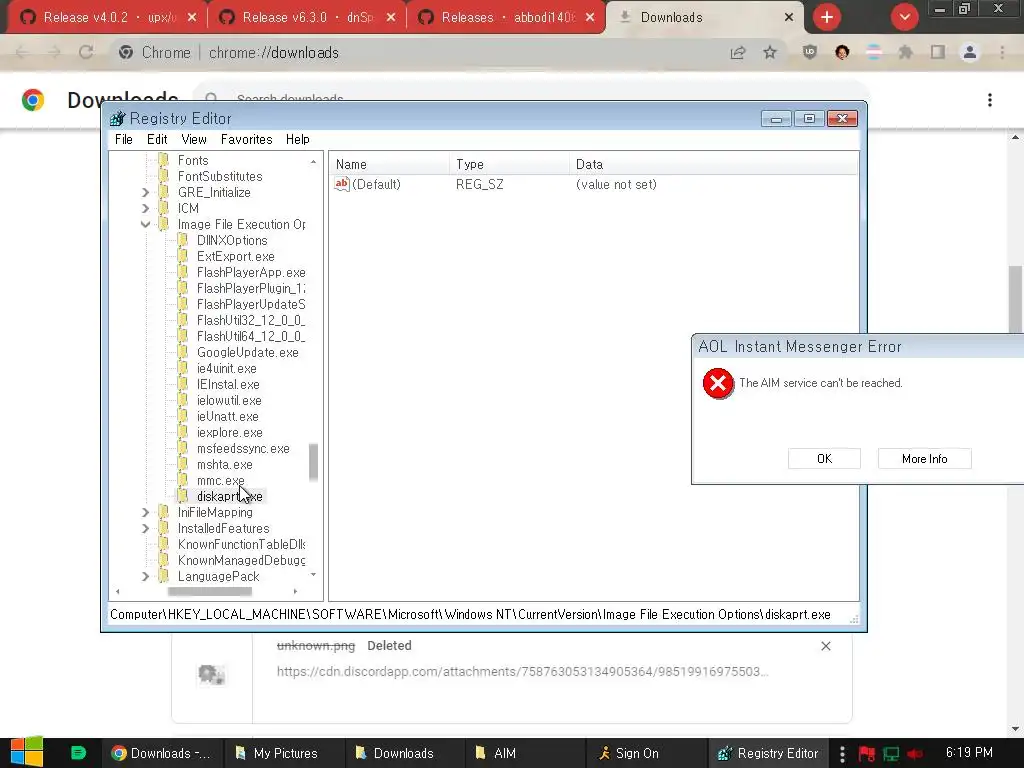Select ExtExport.exe subkey

click(236, 257)
